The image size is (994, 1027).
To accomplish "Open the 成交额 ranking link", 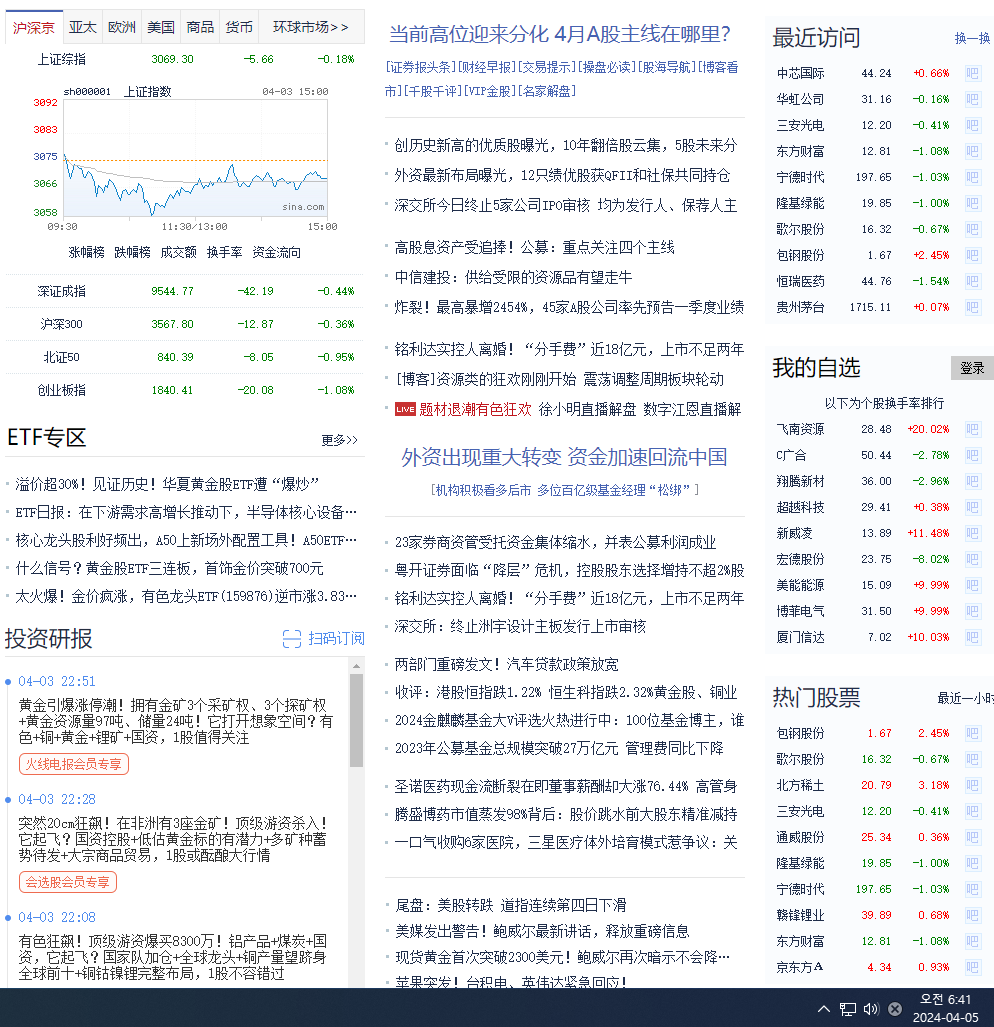I will pos(178,252).
